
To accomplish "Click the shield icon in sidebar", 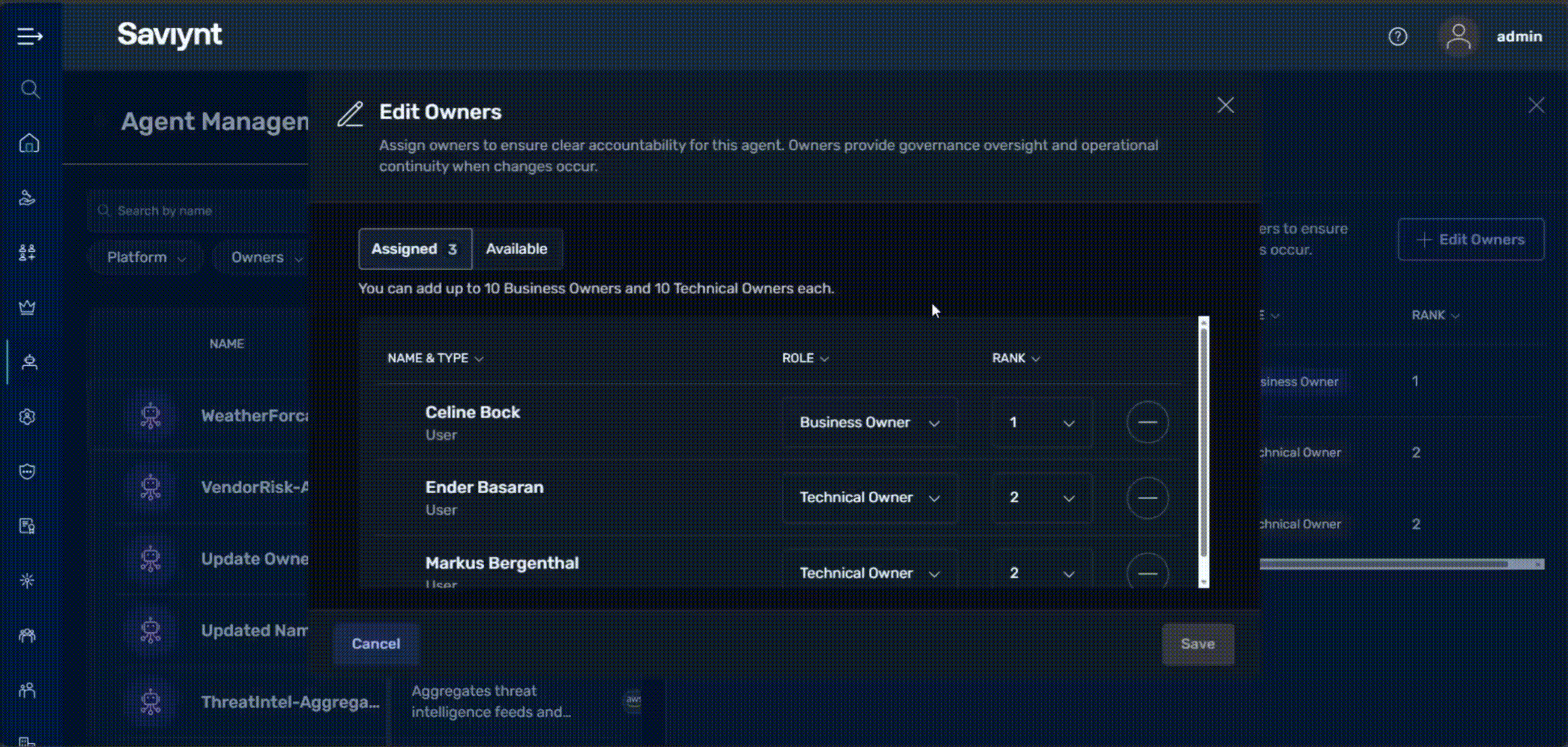I will point(27,471).
